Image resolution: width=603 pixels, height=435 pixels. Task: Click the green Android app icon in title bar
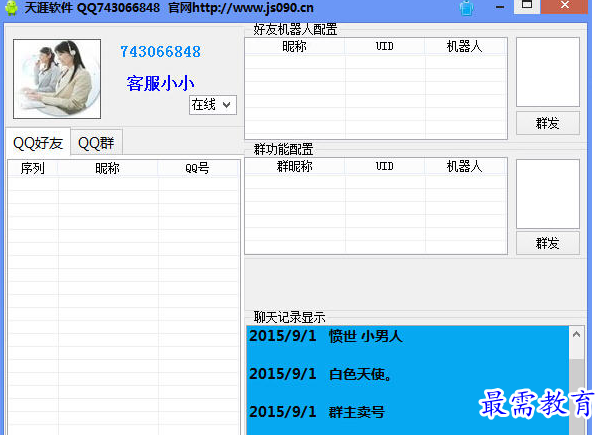coord(12,8)
